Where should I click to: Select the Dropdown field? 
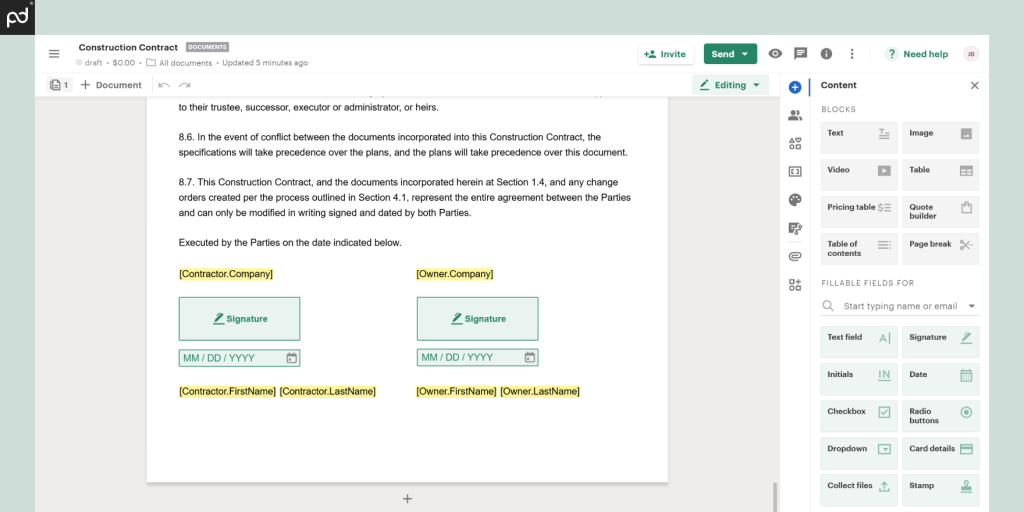[859, 453]
